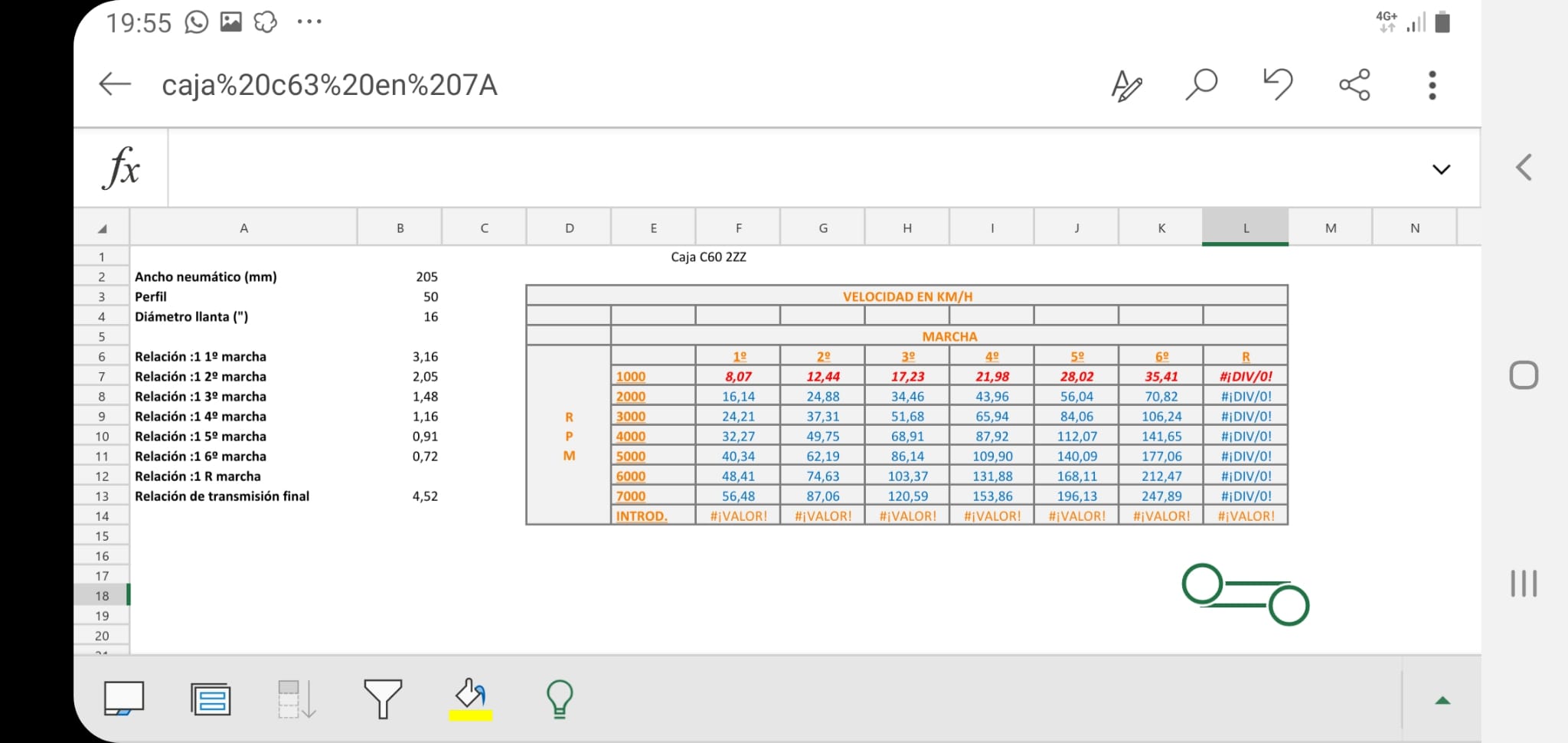Viewport: 1568px width, 743px height.
Task: Select column N header
Action: point(1415,227)
